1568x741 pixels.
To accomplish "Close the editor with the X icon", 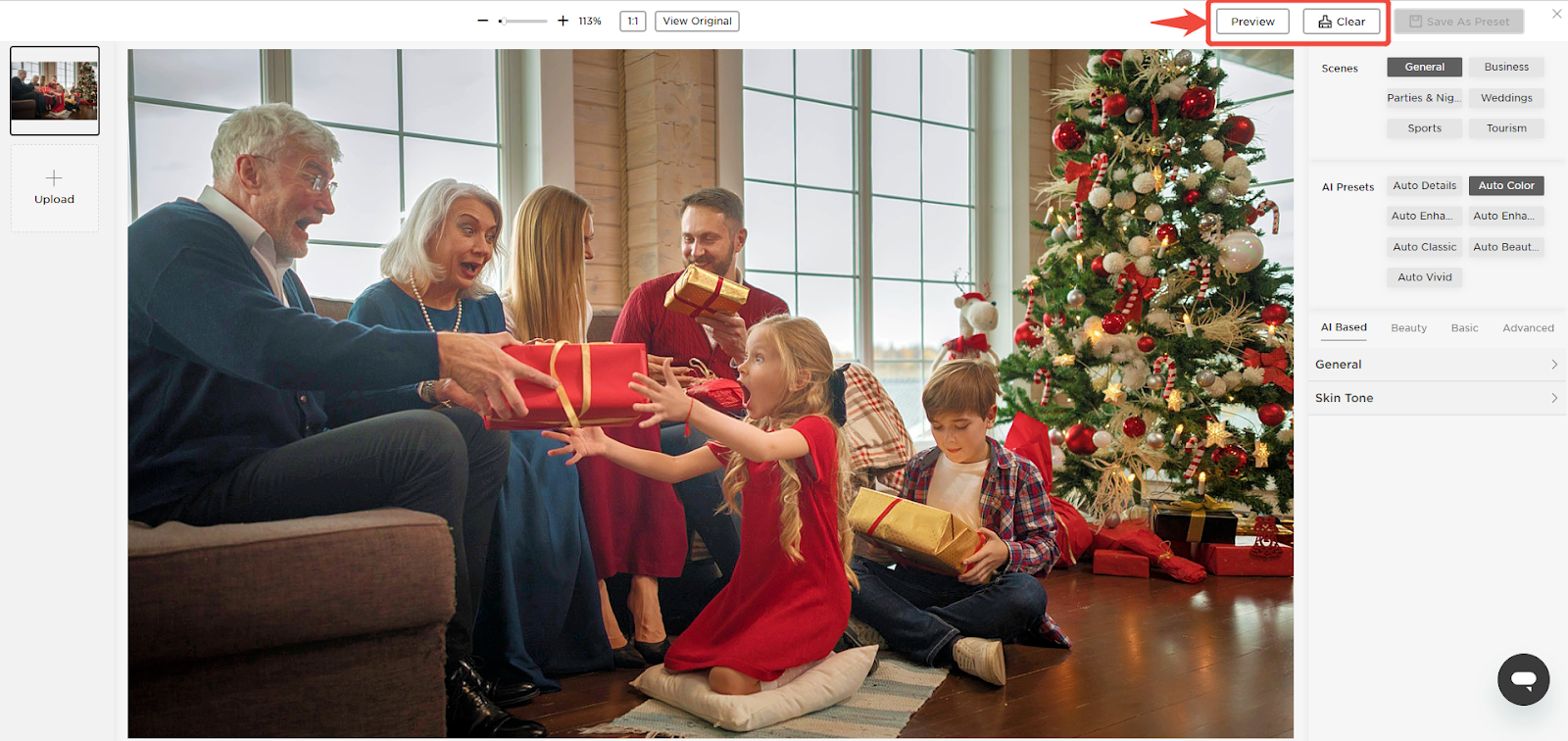I will coord(1556,14).
